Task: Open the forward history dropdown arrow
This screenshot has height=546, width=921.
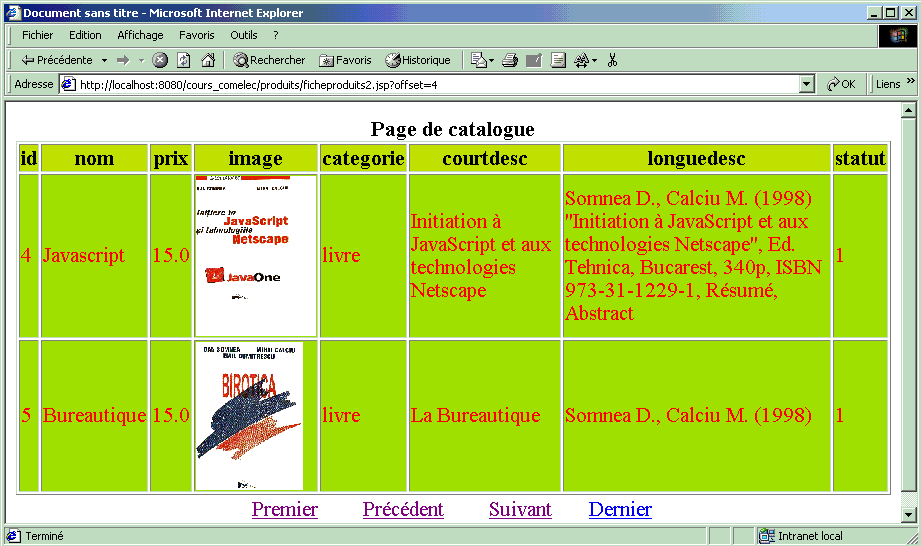Action: coord(141,60)
